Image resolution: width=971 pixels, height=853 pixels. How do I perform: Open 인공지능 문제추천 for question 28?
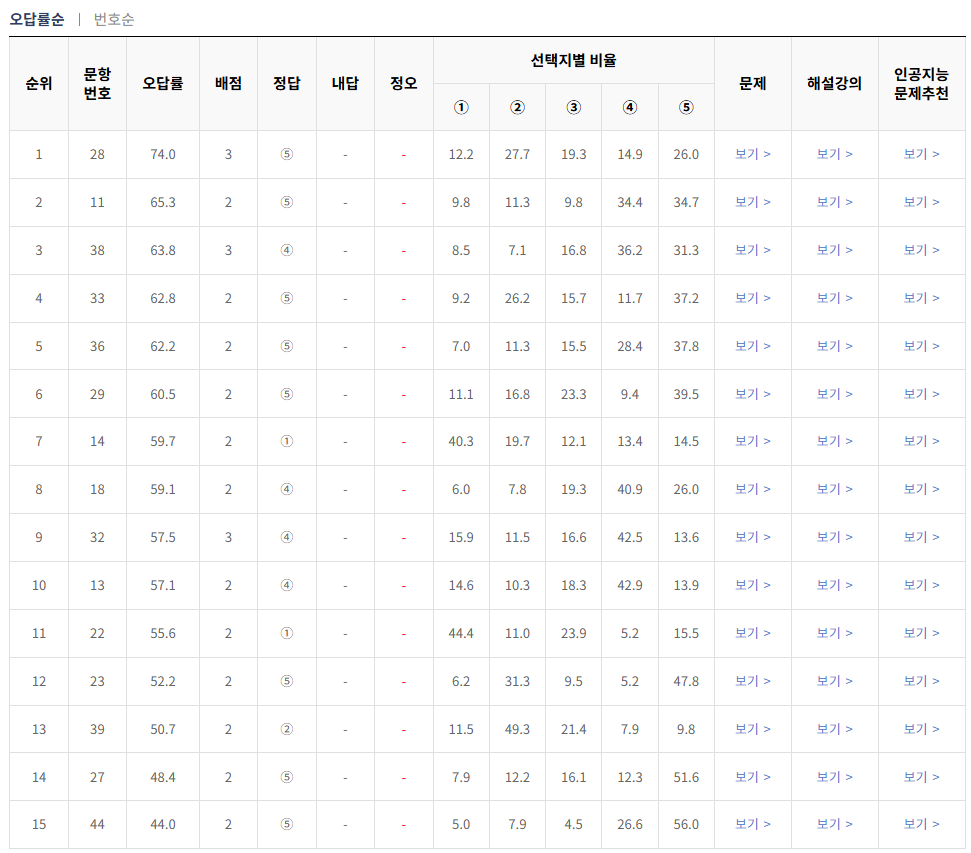pos(920,155)
